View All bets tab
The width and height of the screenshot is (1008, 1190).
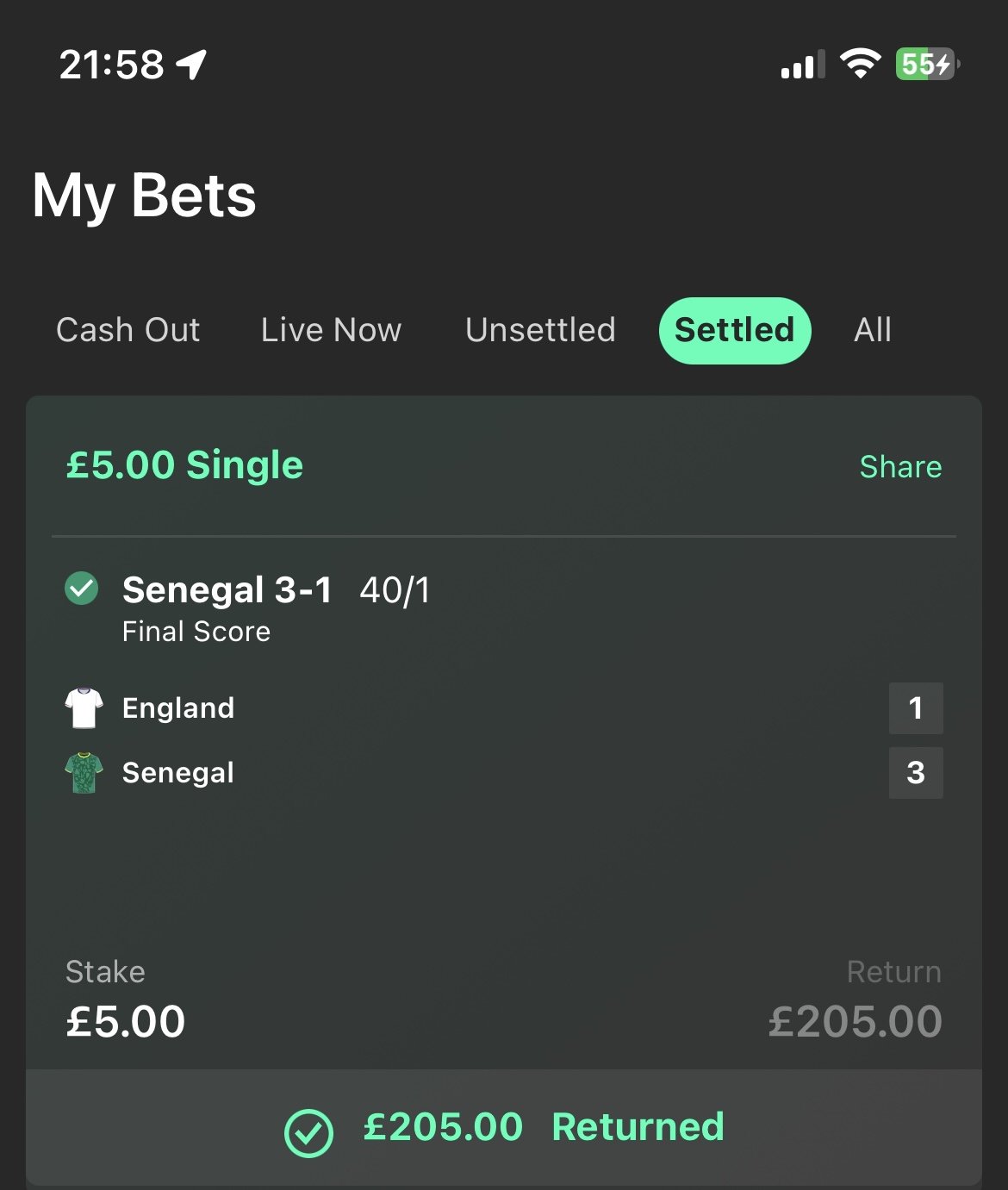click(872, 330)
